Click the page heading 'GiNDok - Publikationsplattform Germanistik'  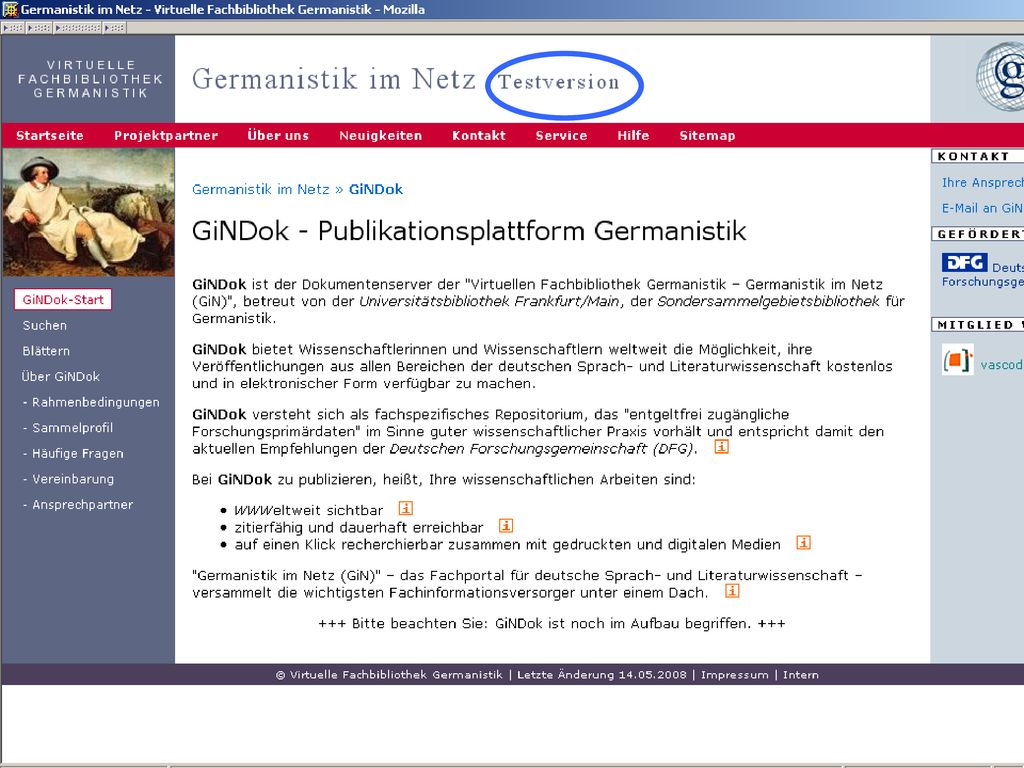[469, 231]
